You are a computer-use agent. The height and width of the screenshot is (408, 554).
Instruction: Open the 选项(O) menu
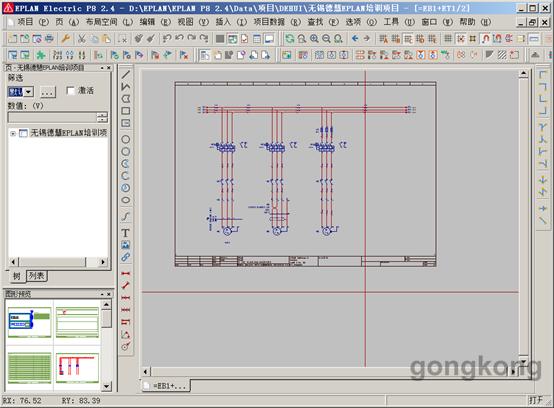361,22
